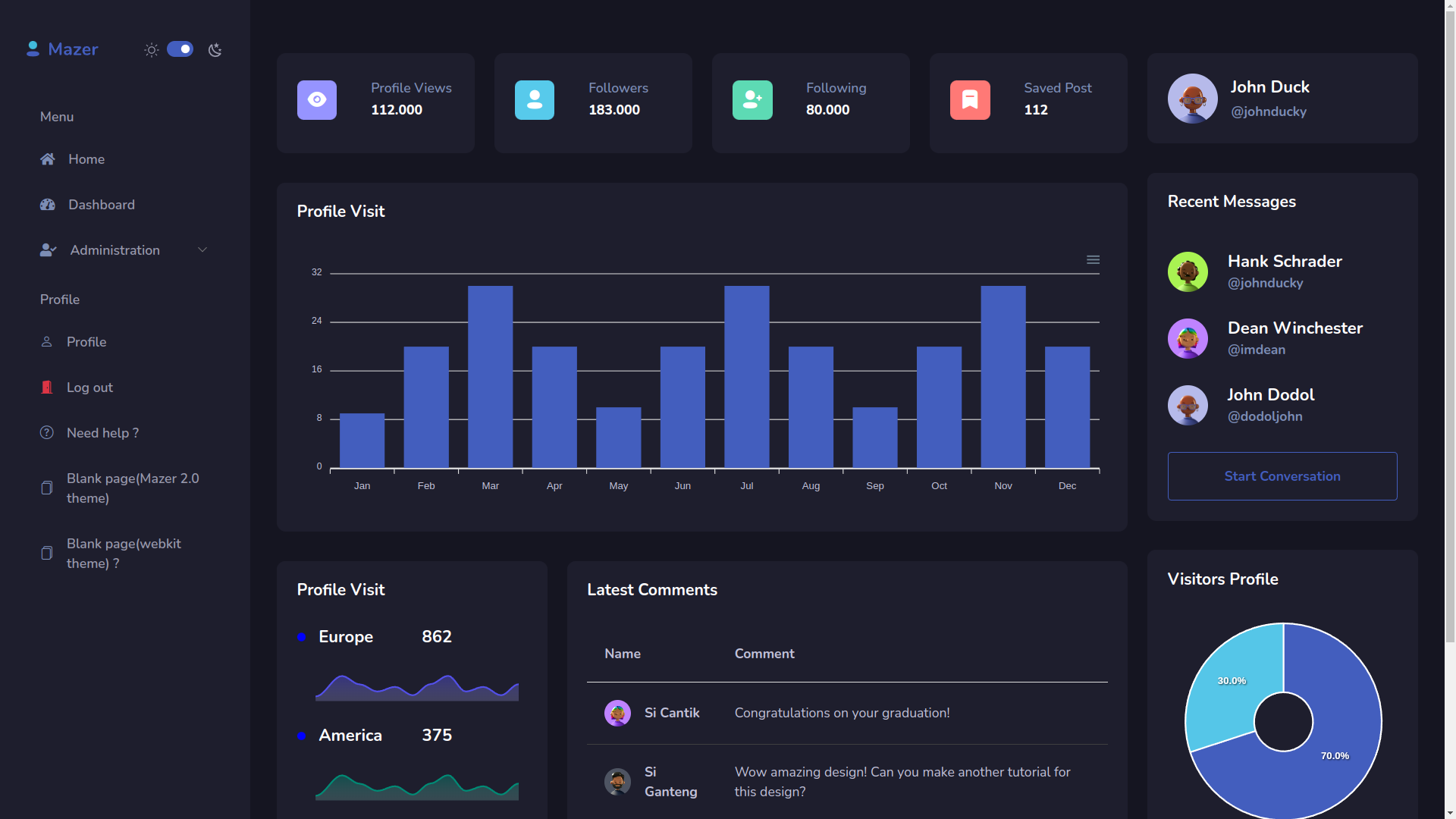1456x819 pixels.
Task: Click the Profile Views eye icon
Action: pyautogui.click(x=317, y=100)
